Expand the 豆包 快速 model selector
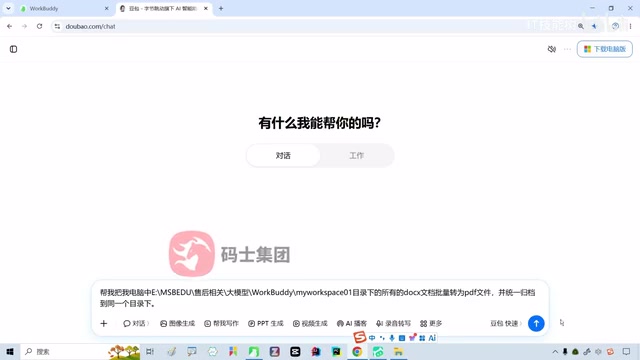The height and width of the screenshot is (360, 640). click(506, 323)
